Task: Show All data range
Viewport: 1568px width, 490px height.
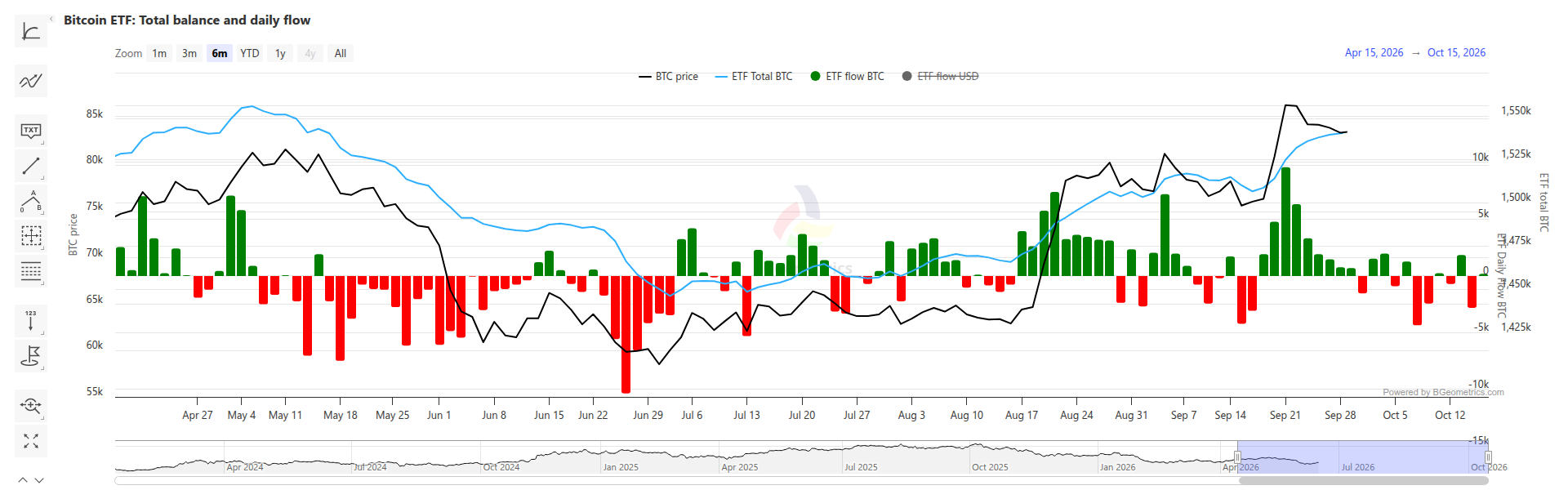Action: (x=341, y=53)
